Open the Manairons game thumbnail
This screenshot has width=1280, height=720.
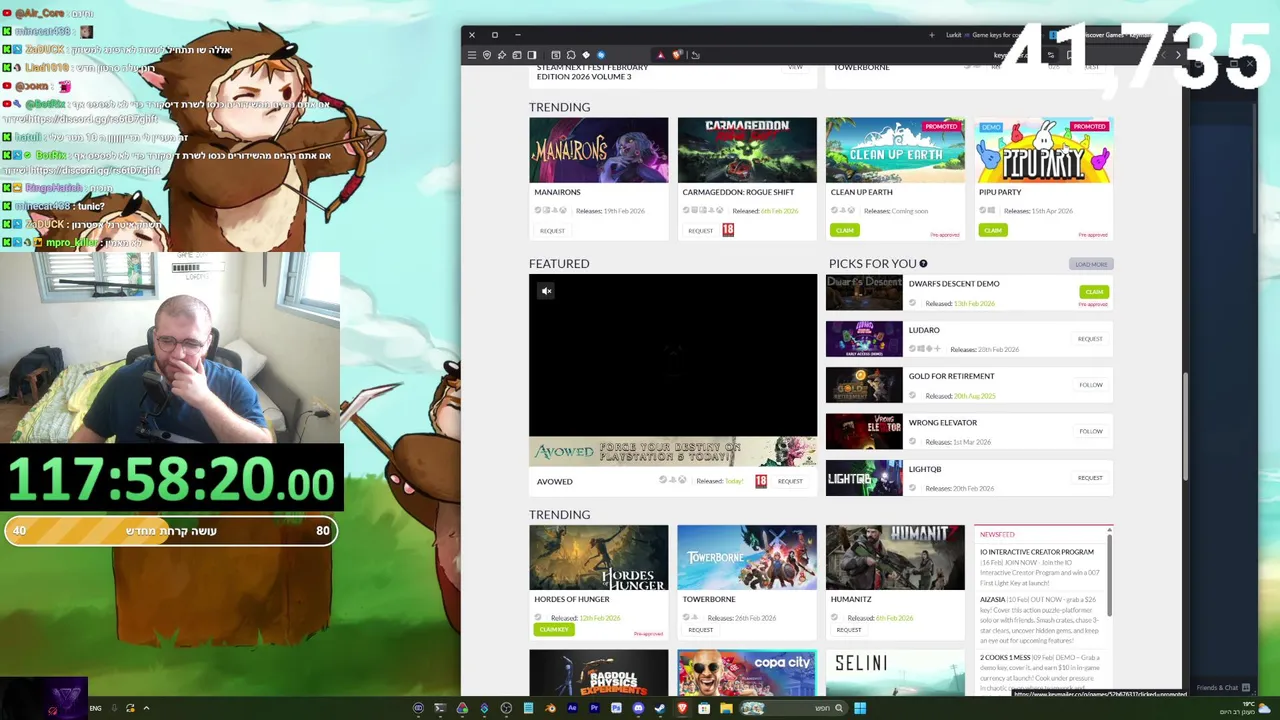[598, 150]
